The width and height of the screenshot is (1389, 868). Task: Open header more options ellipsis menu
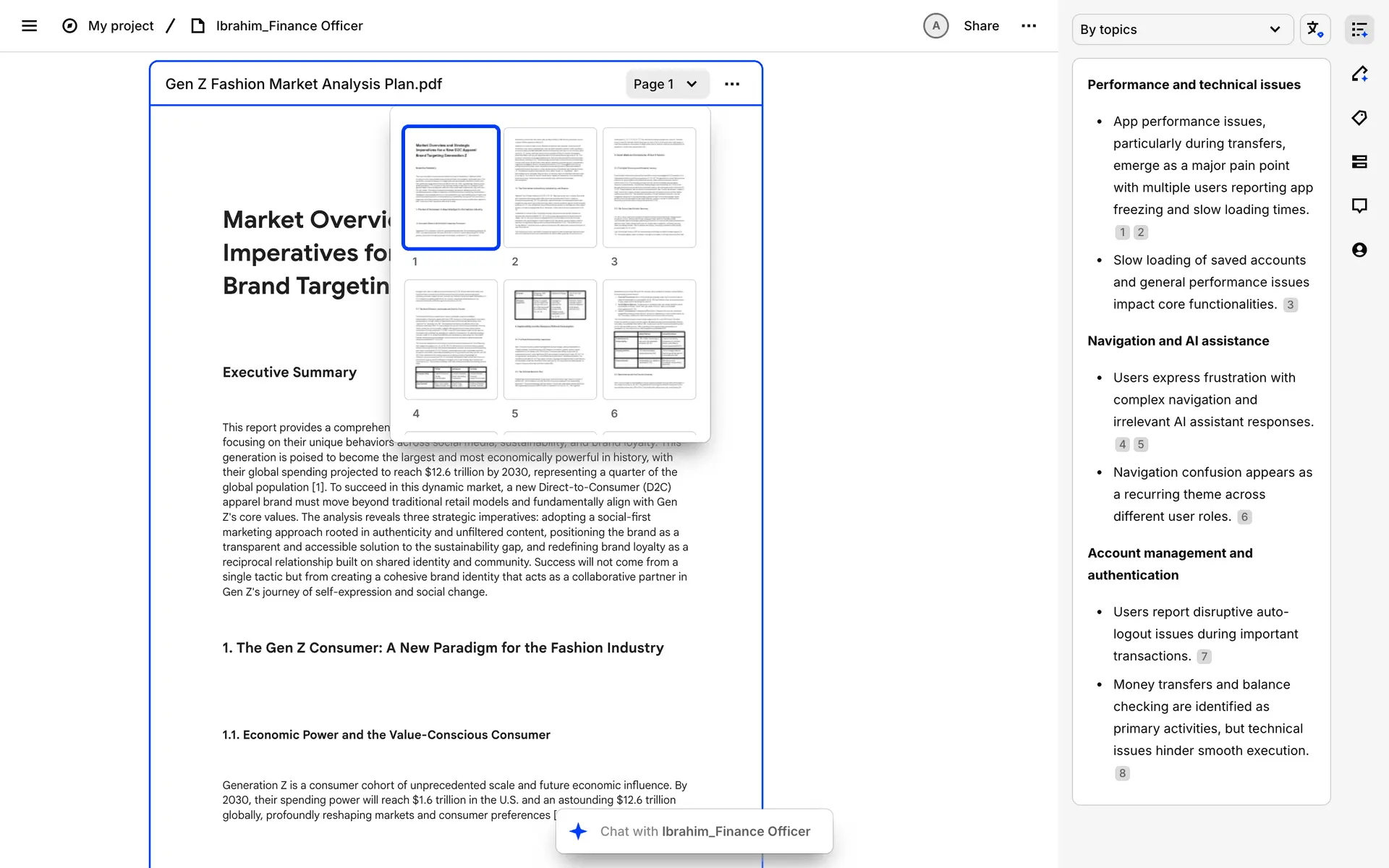(x=1028, y=26)
